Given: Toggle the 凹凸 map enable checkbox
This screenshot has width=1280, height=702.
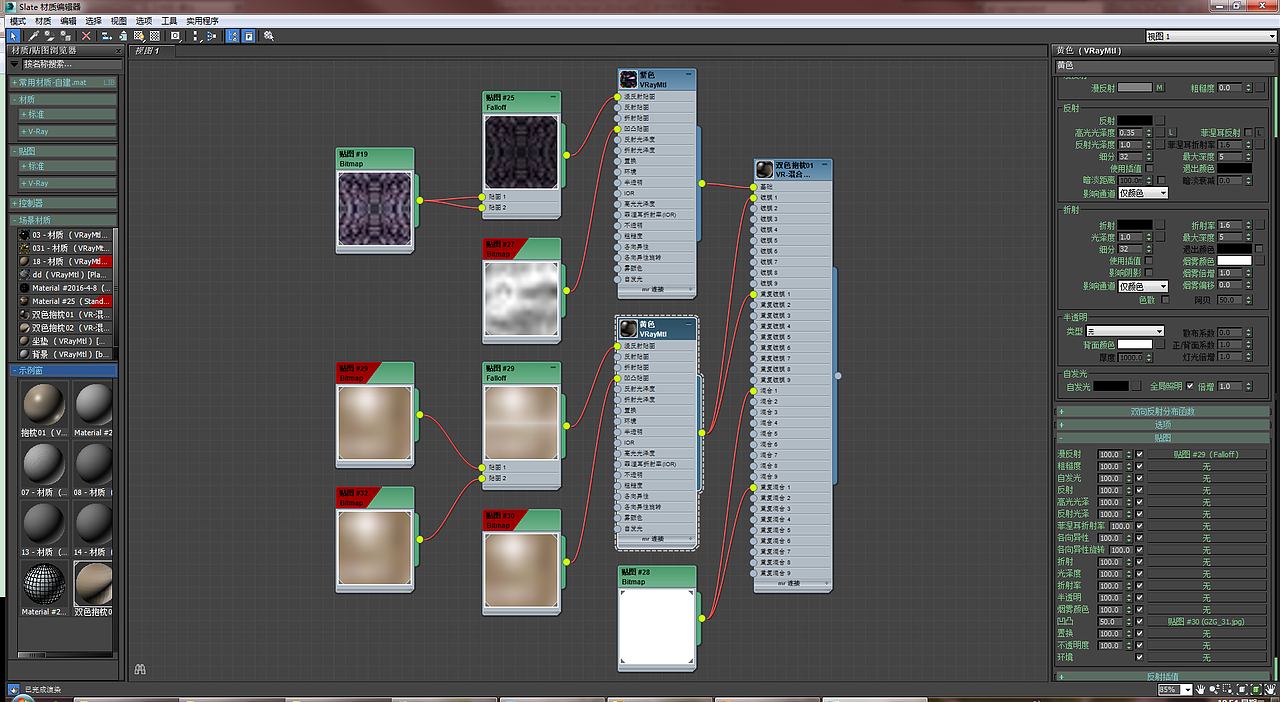Looking at the screenshot, I should (1140, 621).
